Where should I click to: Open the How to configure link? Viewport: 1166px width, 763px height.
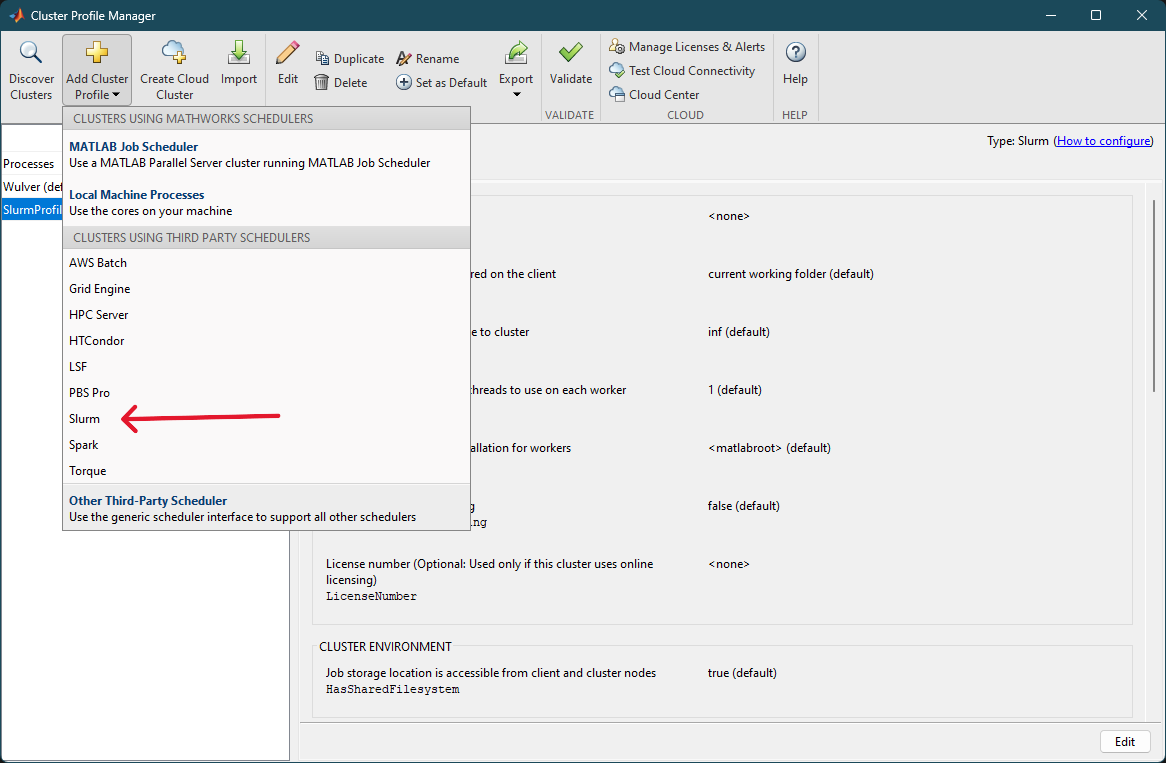(x=1104, y=141)
